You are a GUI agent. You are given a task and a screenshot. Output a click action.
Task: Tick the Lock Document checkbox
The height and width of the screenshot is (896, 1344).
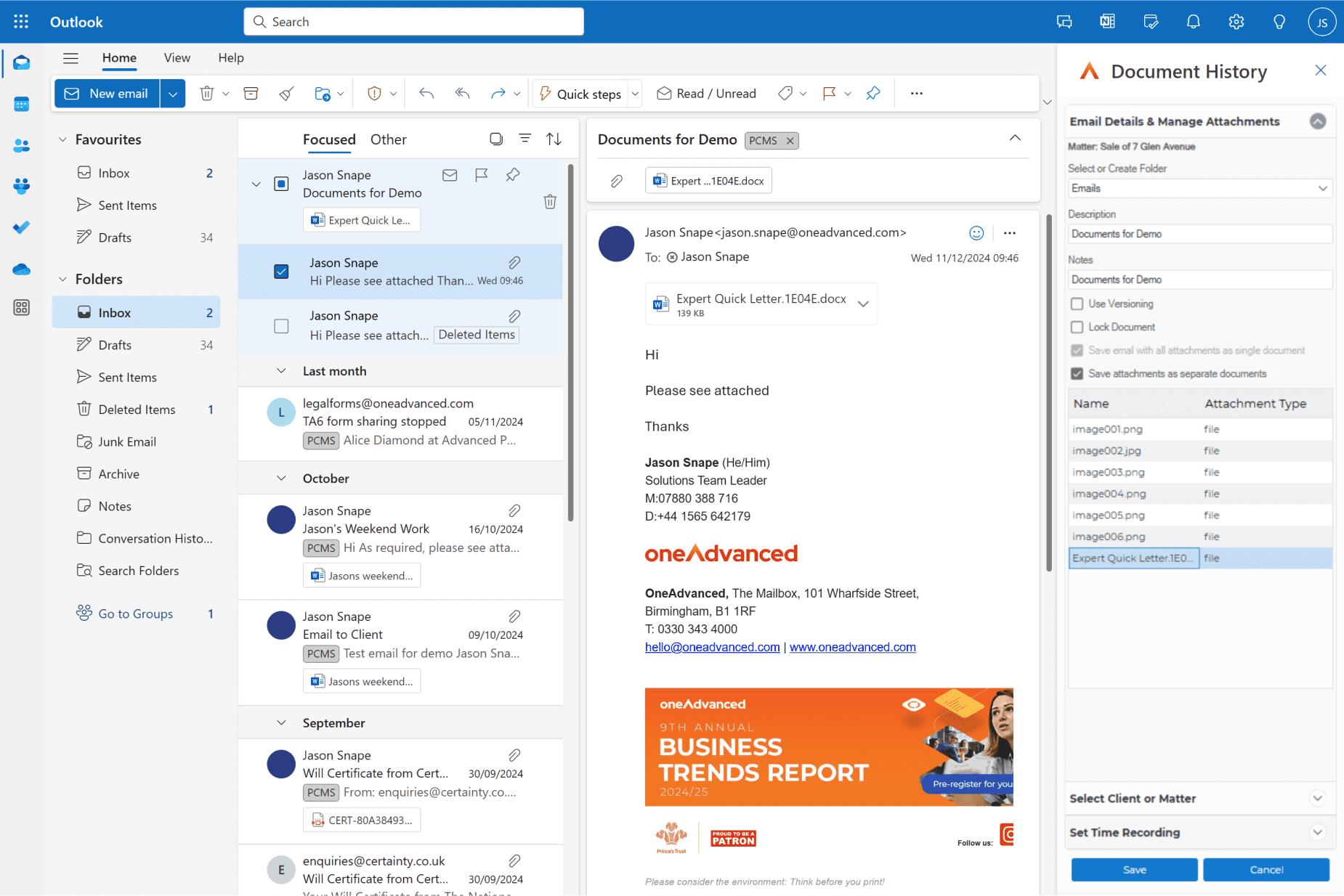point(1077,327)
